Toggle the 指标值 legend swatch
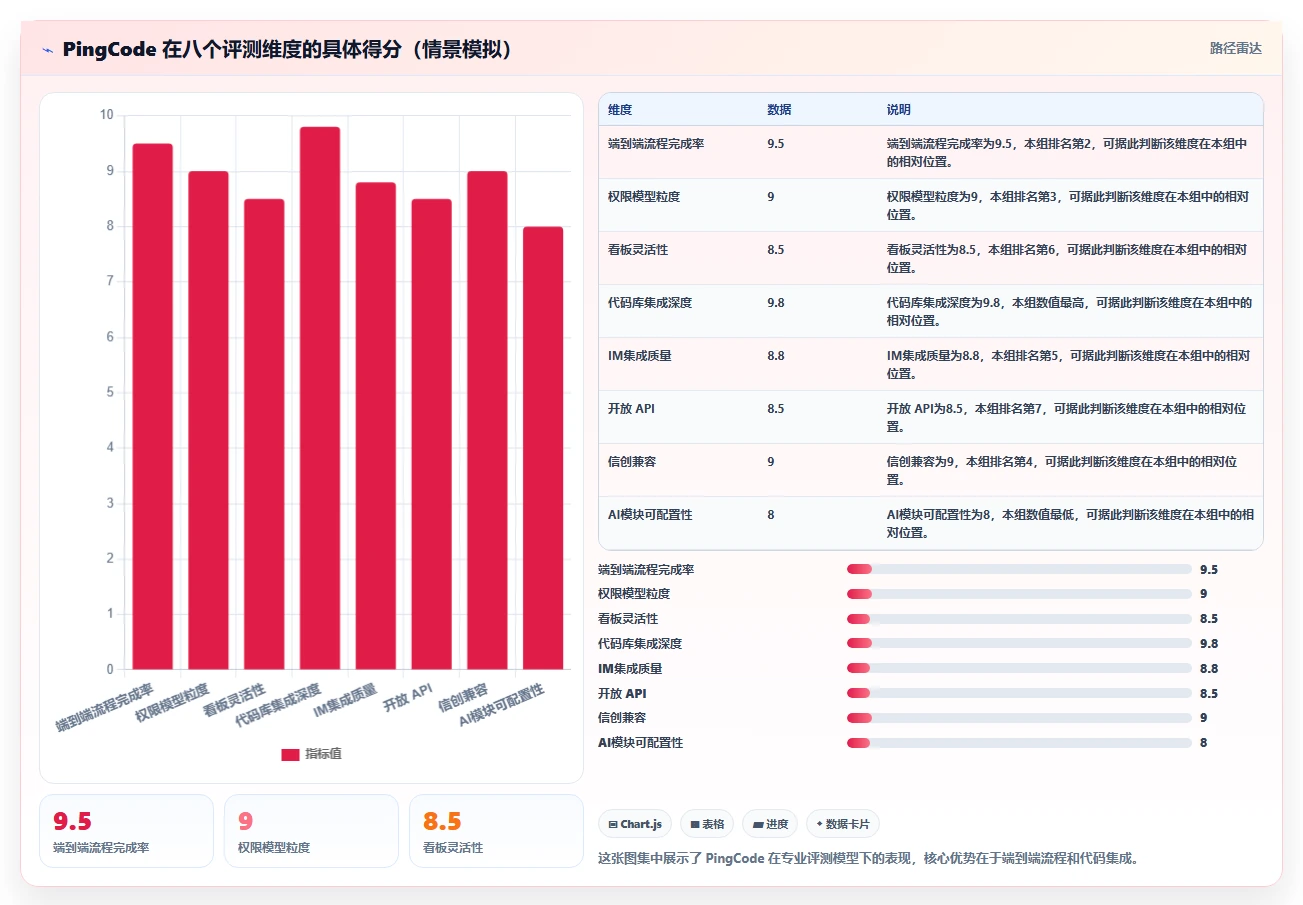 pyautogui.click(x=290, y=754)
